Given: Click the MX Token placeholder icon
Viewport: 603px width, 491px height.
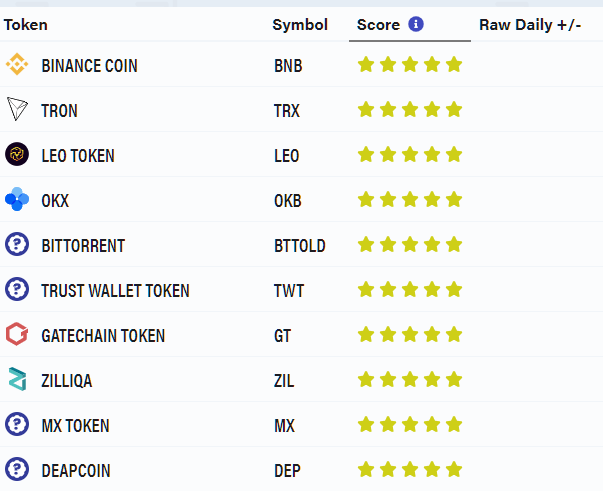Looking at the screenshot, I should tap(17, 424).
